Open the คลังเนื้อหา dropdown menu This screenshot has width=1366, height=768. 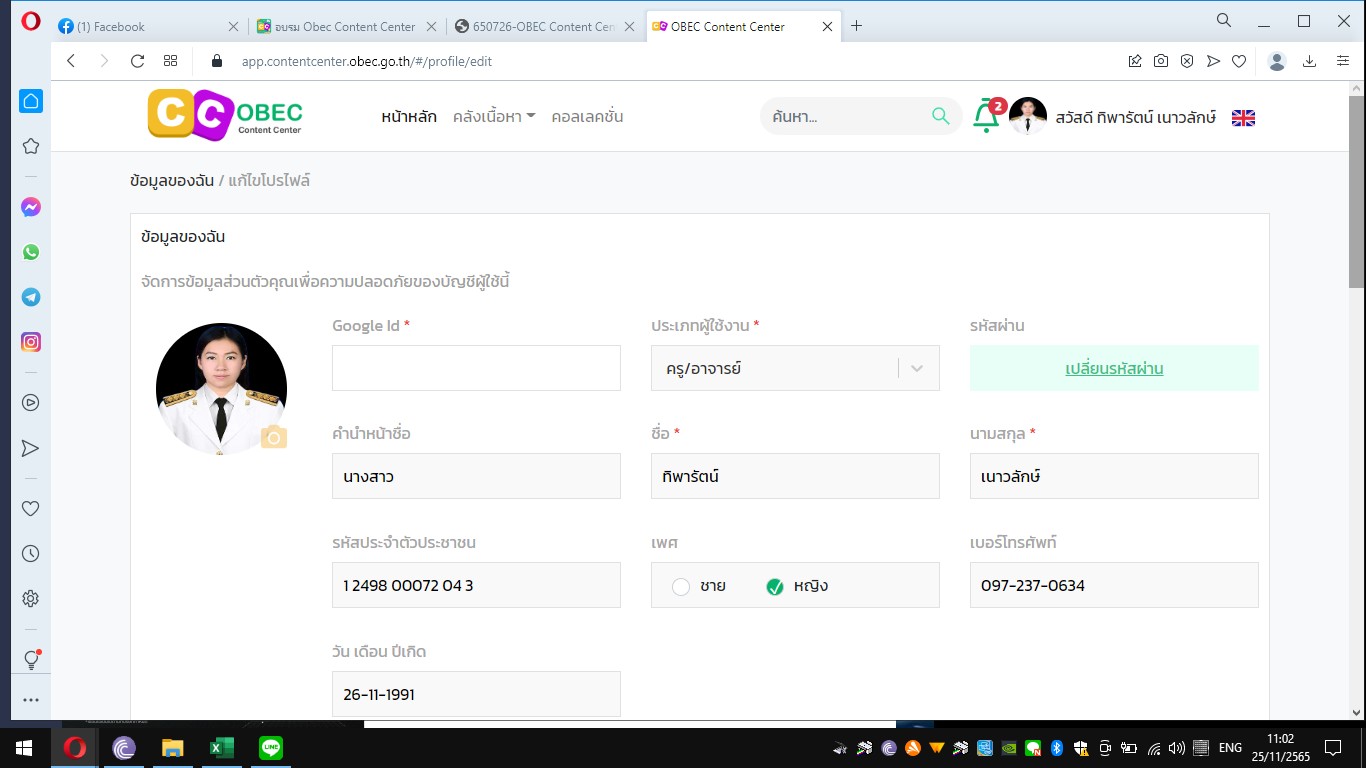coord(494,116)
